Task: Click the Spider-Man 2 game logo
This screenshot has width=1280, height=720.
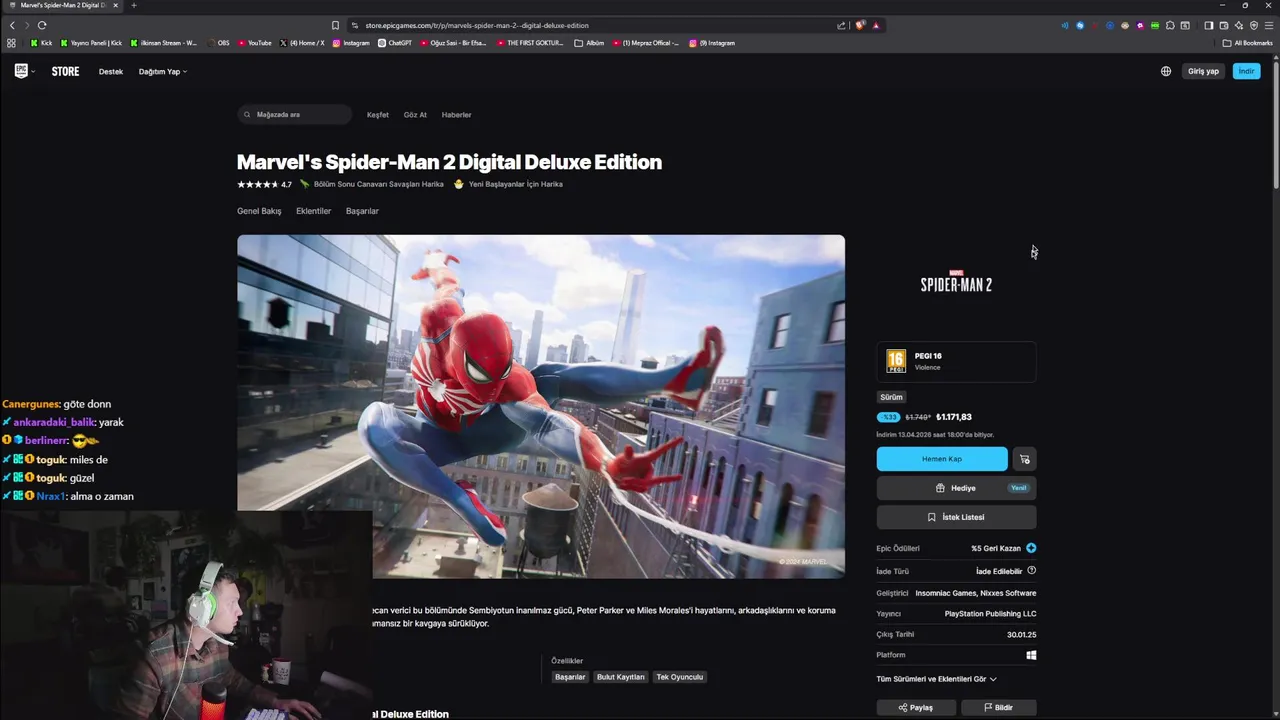Action: click(956, 283)
